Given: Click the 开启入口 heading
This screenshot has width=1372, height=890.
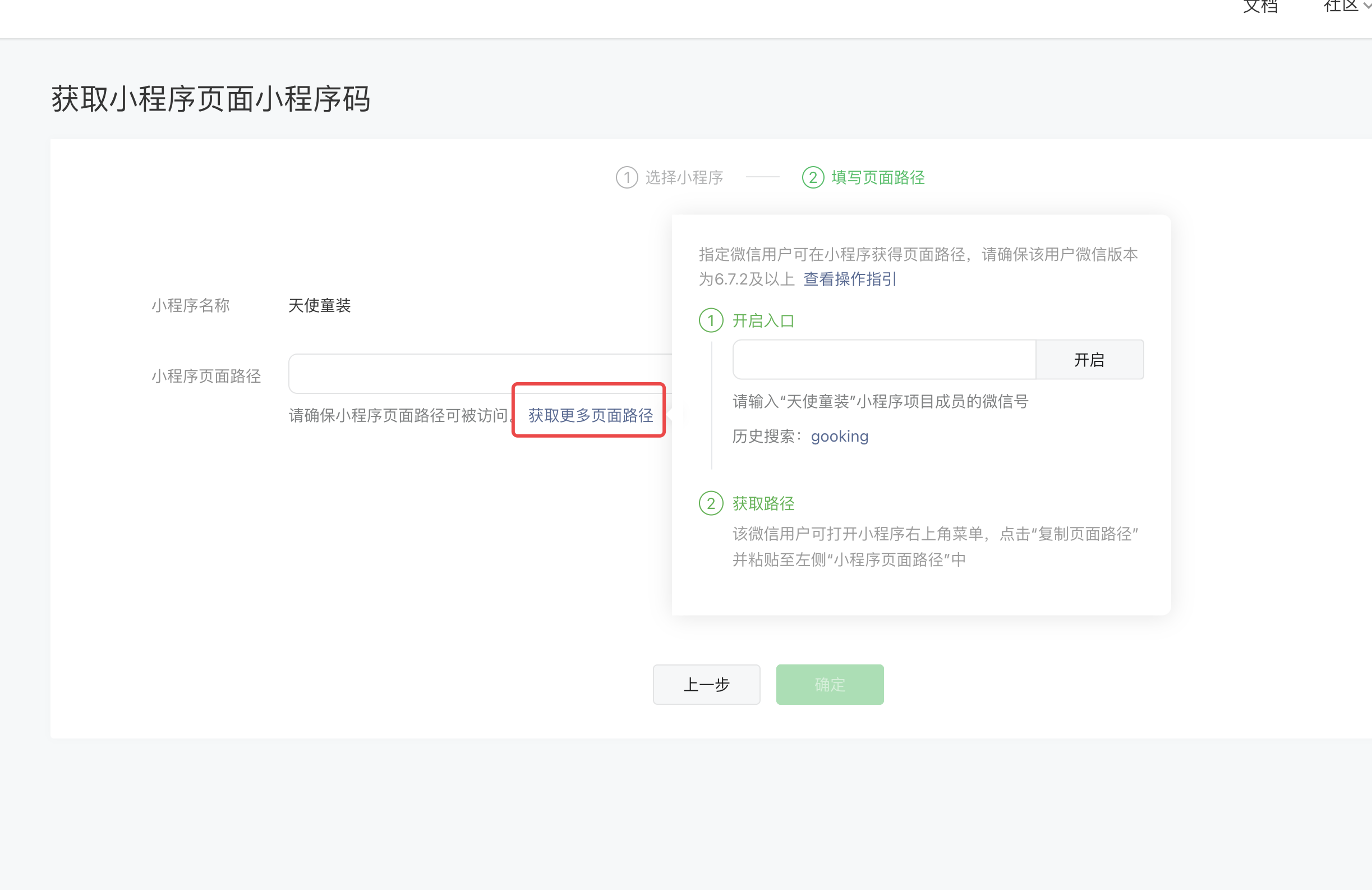Looking at the screenshot, I should (x=763, y=320).
